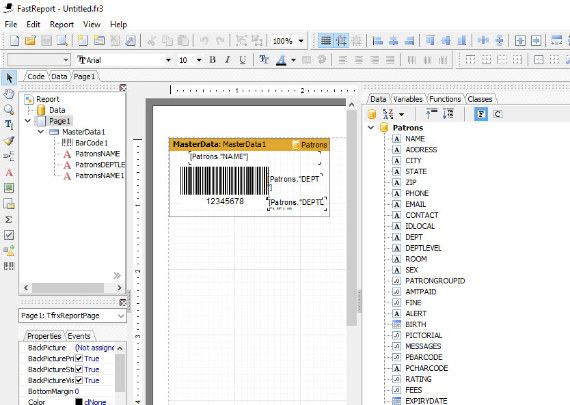Screen dimensions: 570x405
Task: Switch to the Classes tab
Action: (480, 99)
